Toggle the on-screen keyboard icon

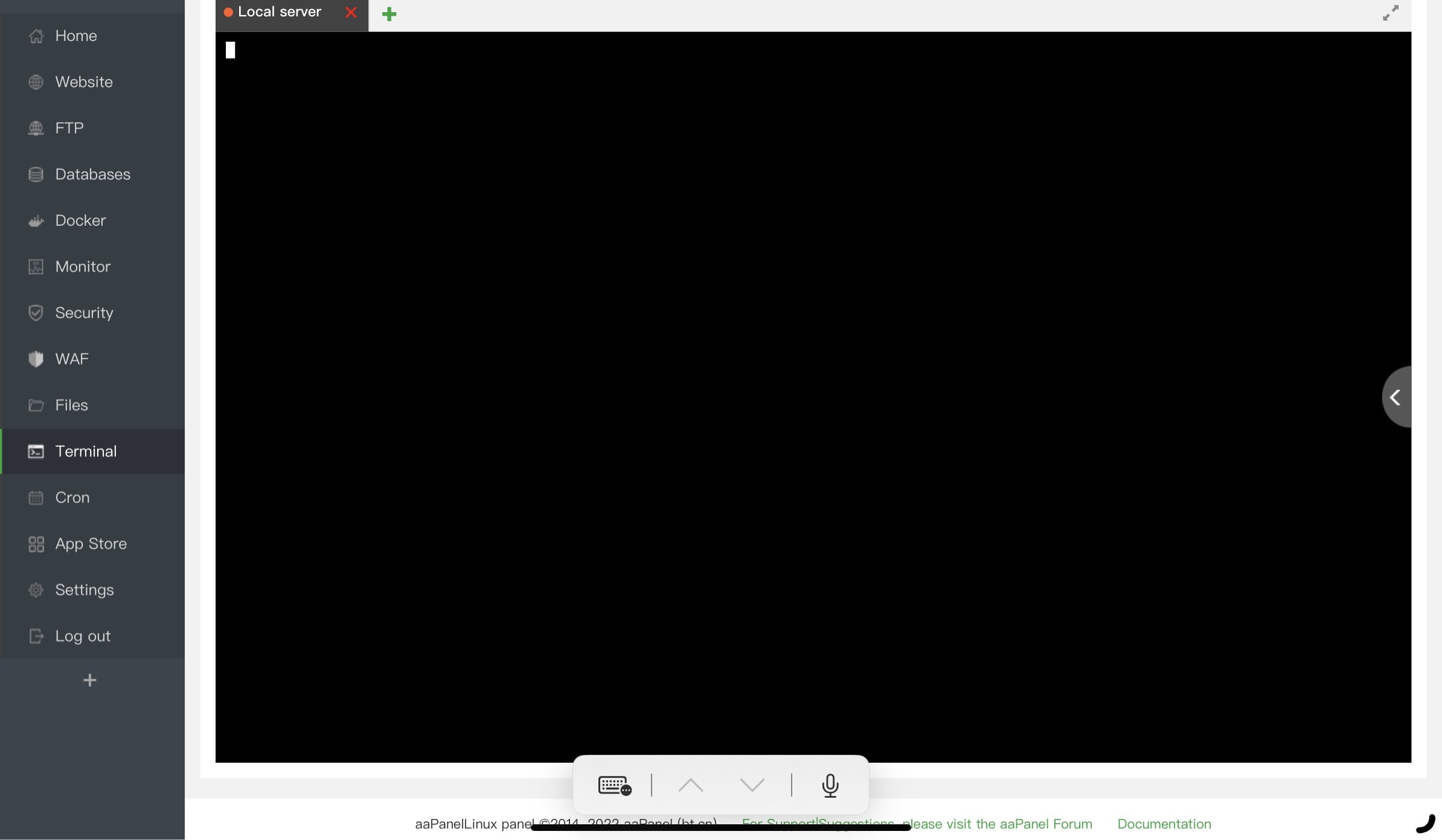pos(614,785)
